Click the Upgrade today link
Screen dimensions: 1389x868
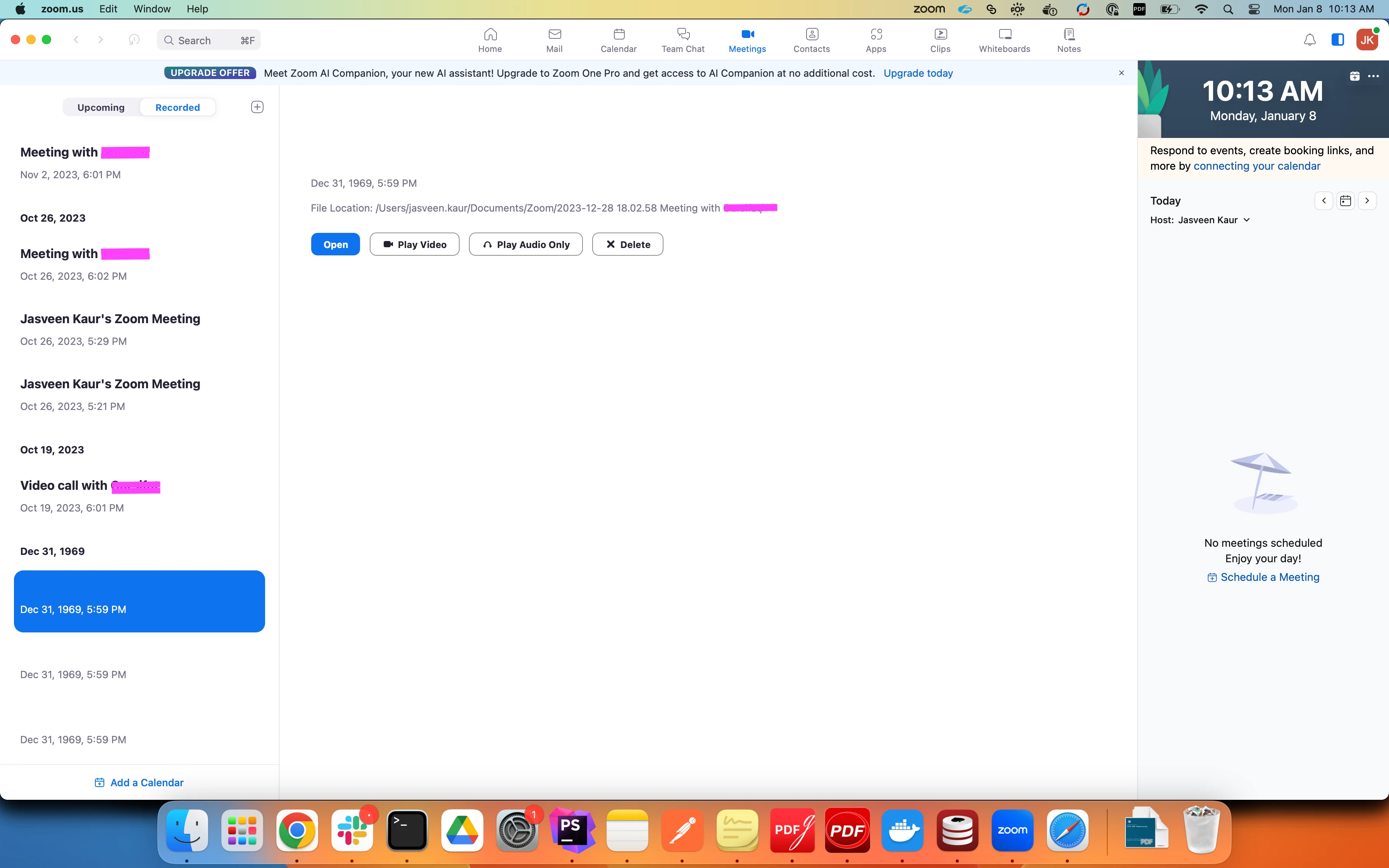coord(918,73)
